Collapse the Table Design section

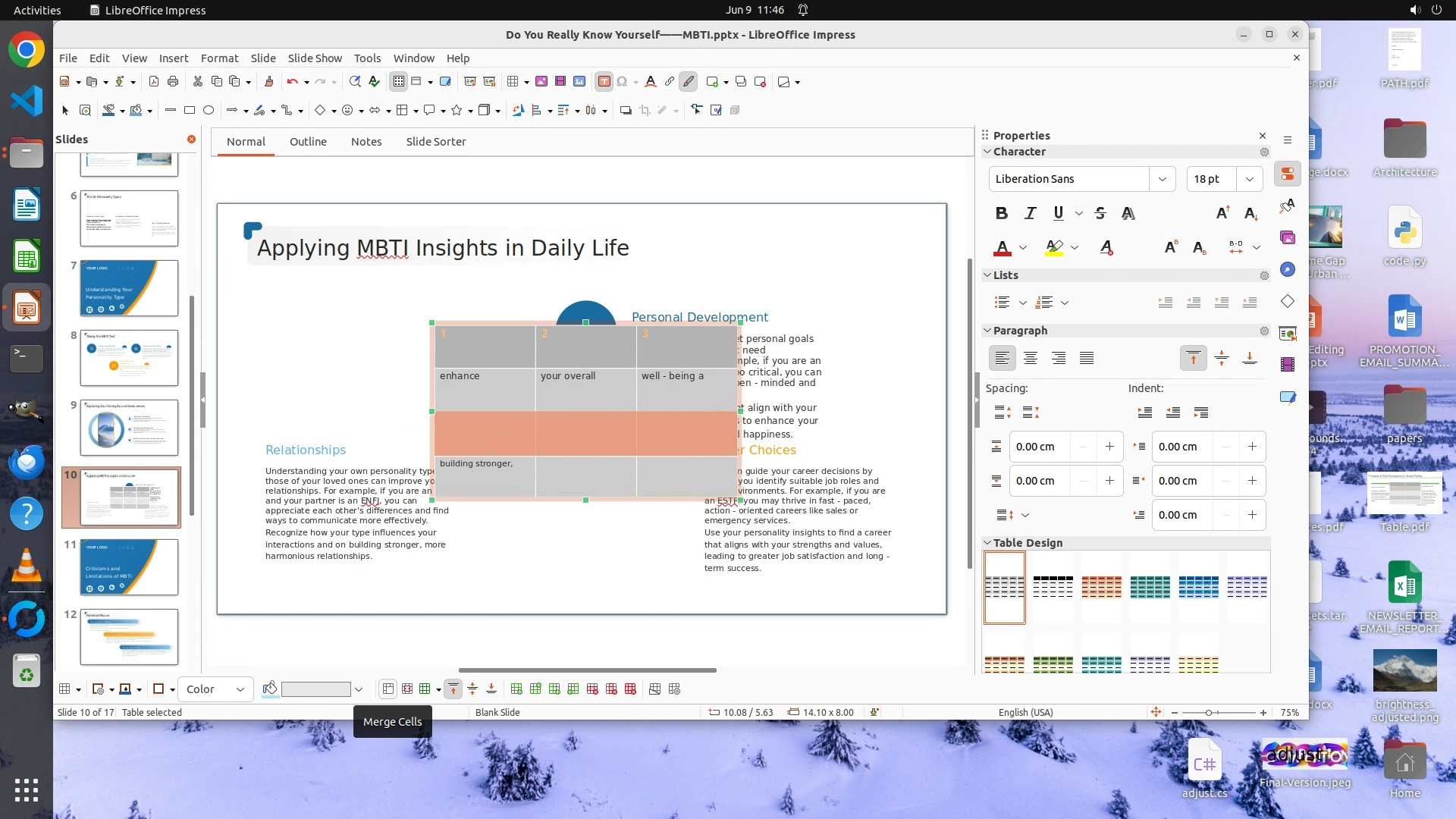point(987,543)
